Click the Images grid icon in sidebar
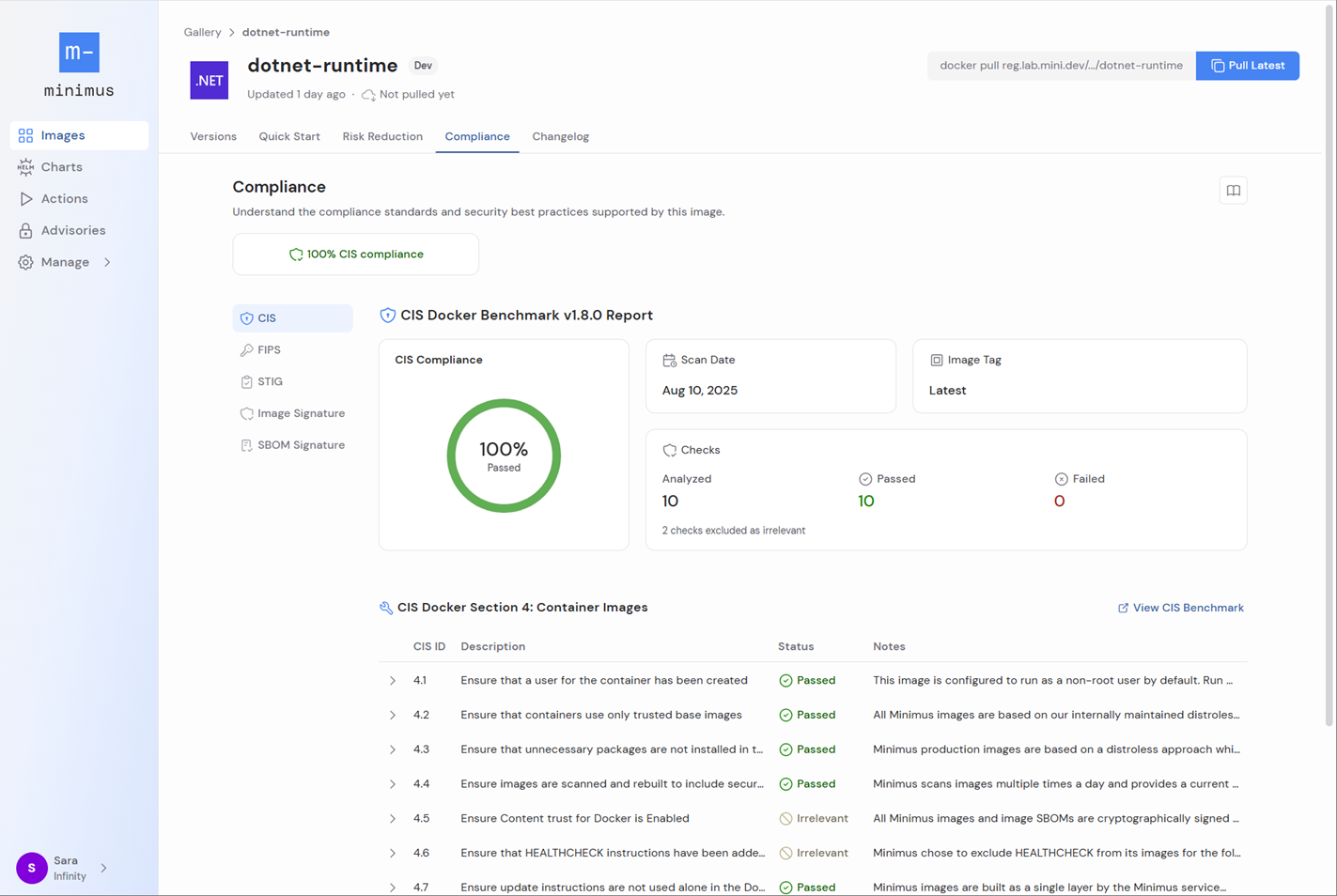Image resolution: width=1337 pixels, height=896 pixels. [x=25, y=135]
